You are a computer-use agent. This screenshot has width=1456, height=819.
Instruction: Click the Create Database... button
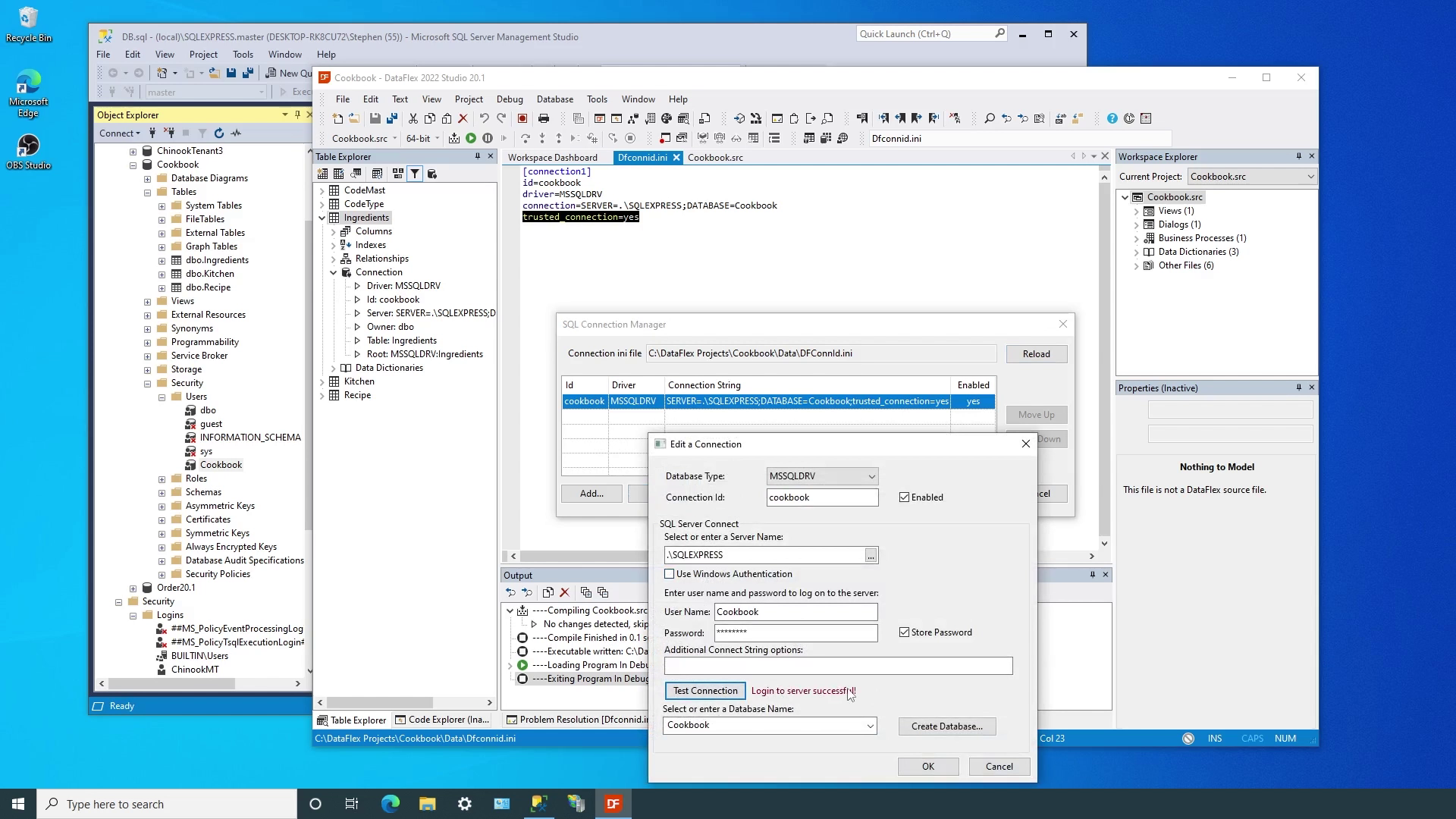click(x=947, y=726)
